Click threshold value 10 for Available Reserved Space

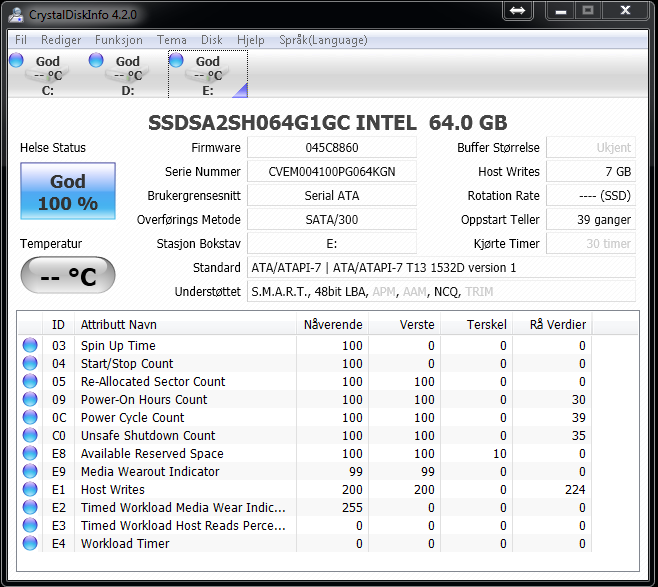coord(500,454)
